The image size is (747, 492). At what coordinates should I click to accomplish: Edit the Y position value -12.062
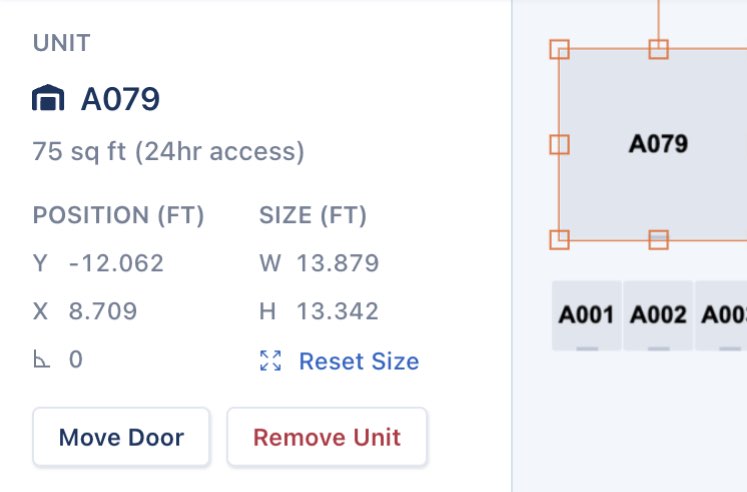(x=116, y=264)
